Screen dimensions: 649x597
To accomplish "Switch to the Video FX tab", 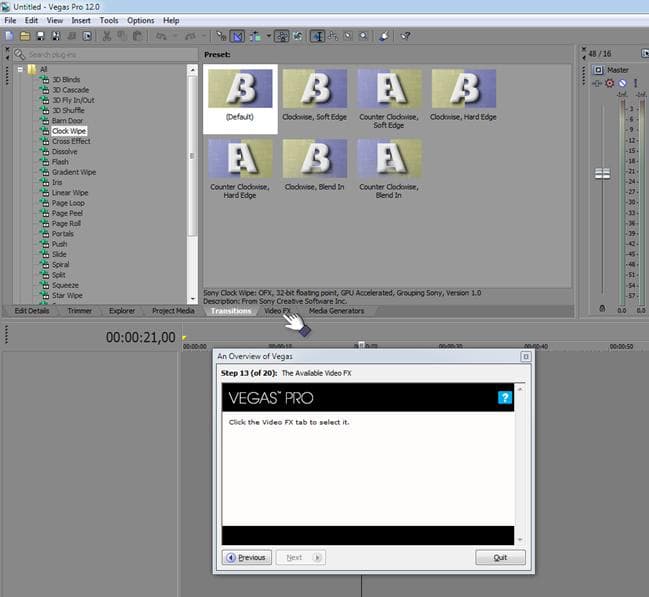I will pos(278,311).
